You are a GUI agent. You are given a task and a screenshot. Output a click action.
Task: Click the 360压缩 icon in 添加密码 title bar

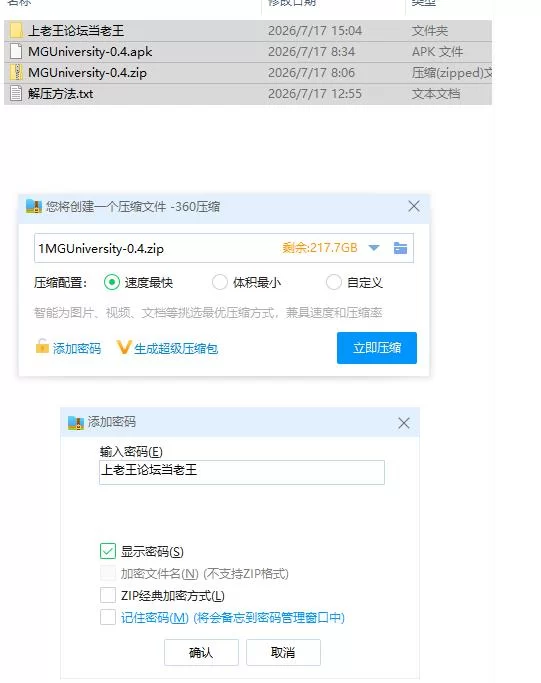click(x=76, y=423)
